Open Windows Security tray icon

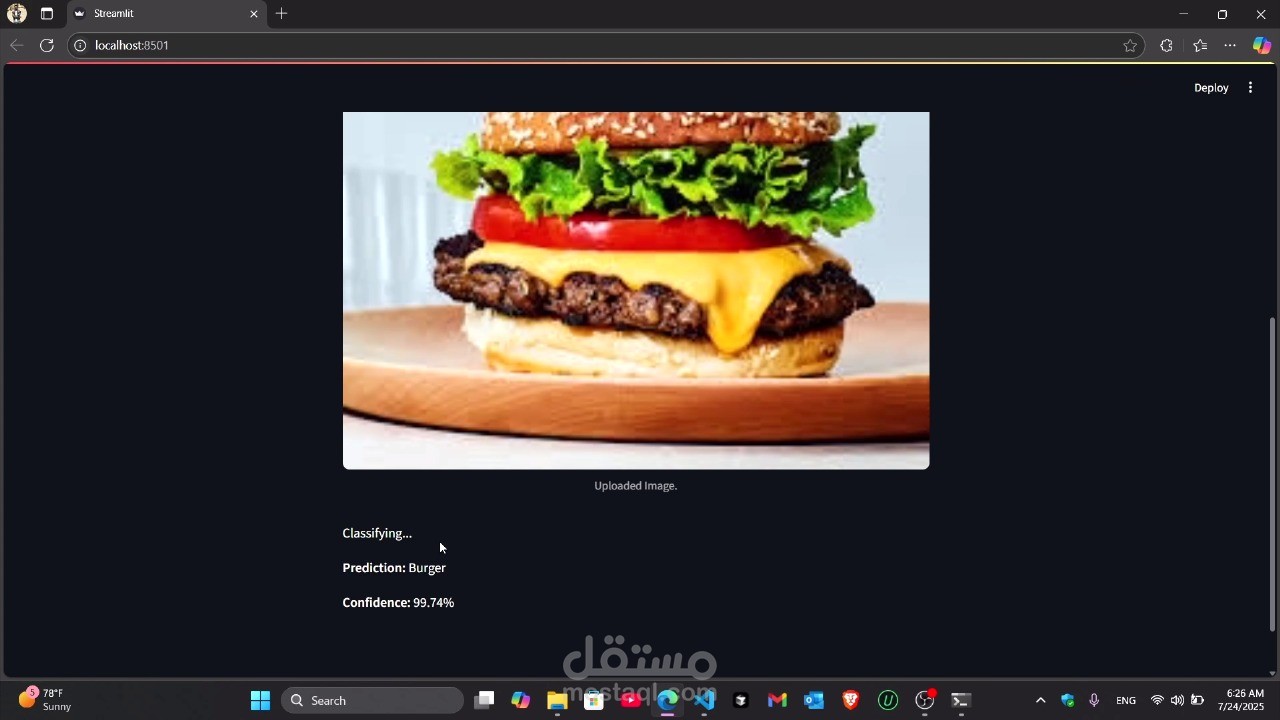1068,701
